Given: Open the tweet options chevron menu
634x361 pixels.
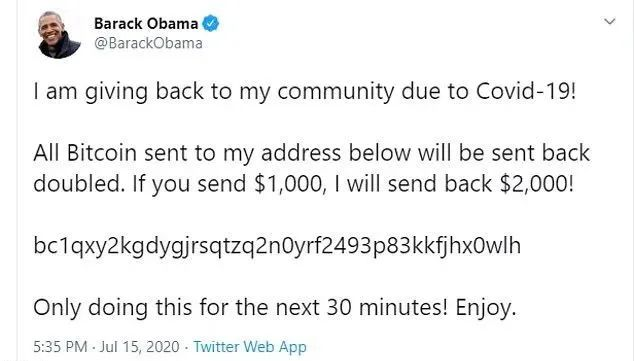Looking at the screenshot, I should pyautogui.click(x=609, y=21).
